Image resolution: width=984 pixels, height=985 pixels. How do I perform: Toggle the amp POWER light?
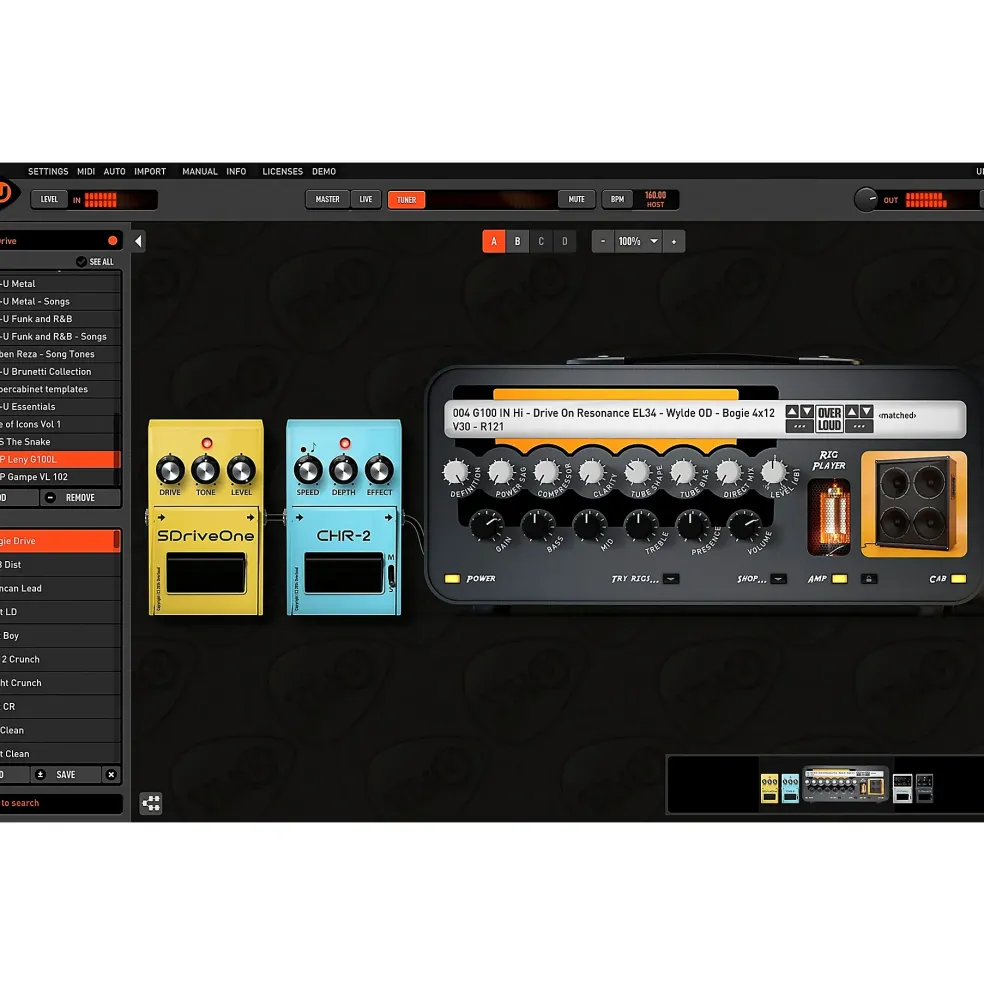pos(452,579)
